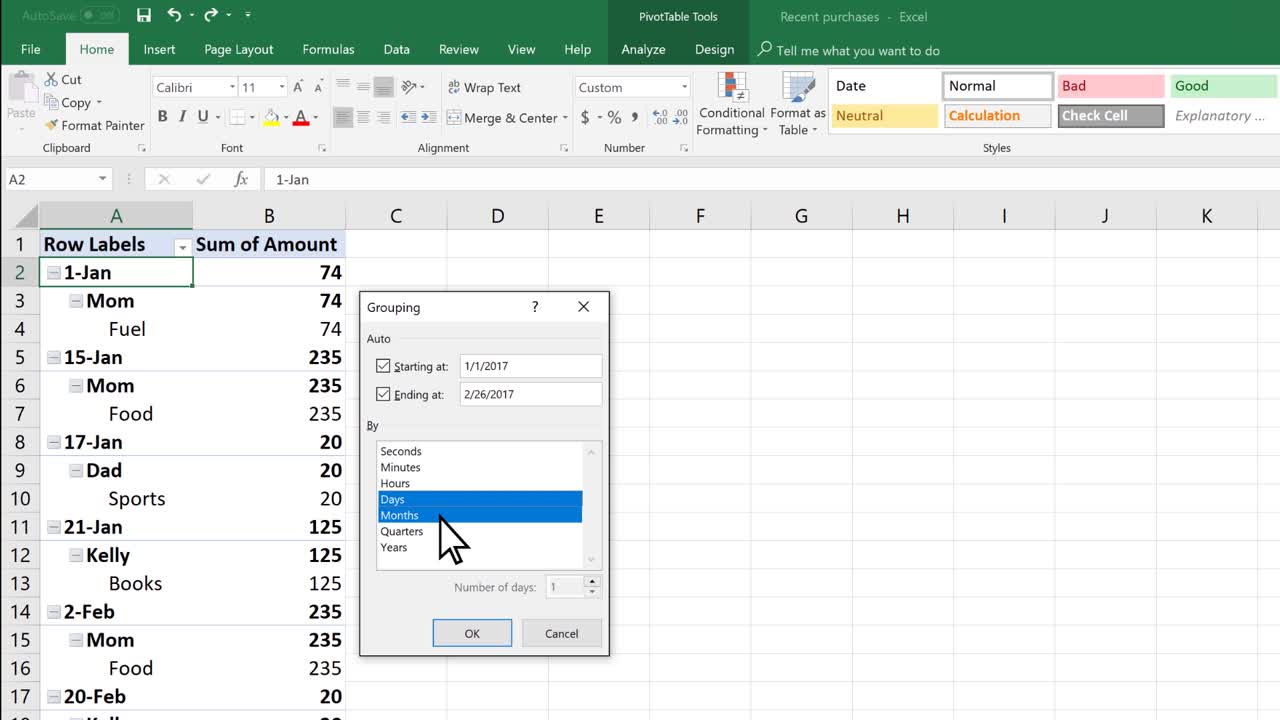The image size is (1280, 720).
Task: Click the Ending at date field
Action: point(531,394)
